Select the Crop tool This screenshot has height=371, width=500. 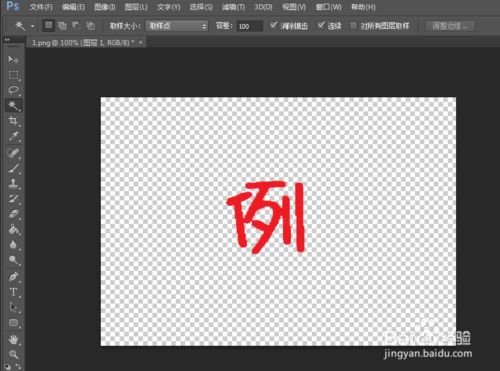[13, 121]
